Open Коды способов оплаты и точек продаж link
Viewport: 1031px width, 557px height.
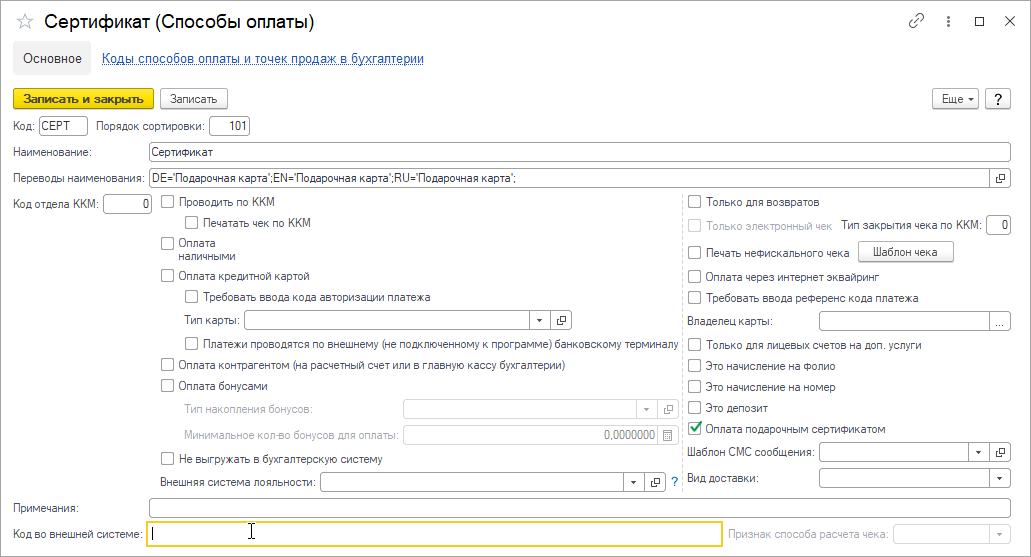[262, 59]
